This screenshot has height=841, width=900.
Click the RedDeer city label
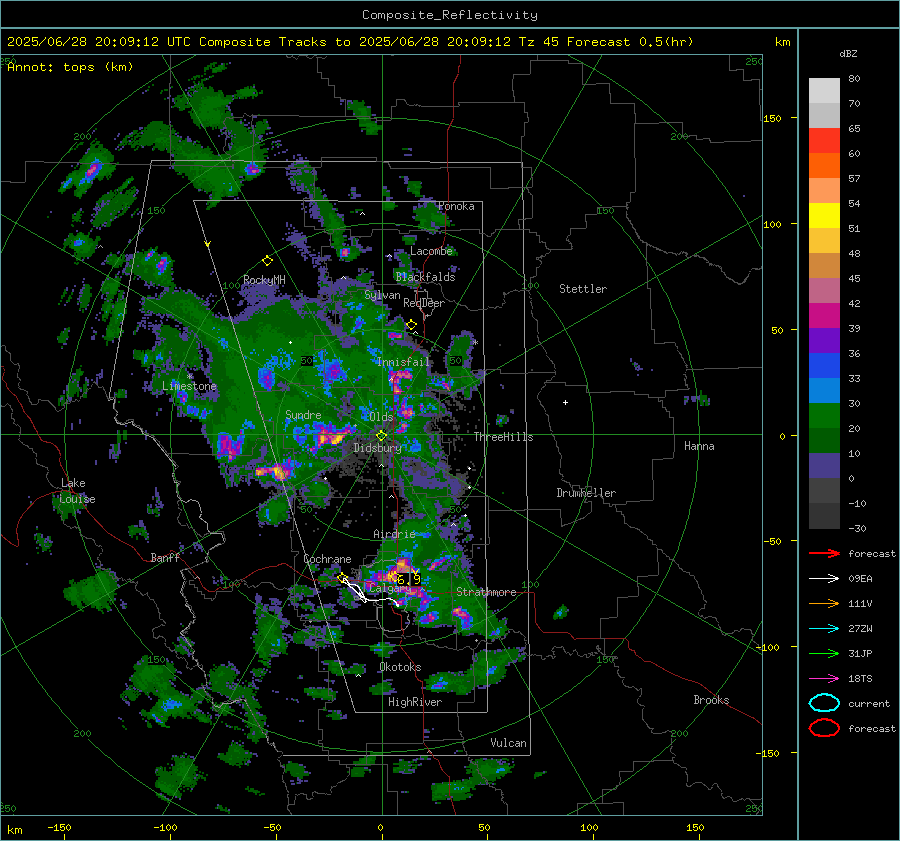pos(424,303)
